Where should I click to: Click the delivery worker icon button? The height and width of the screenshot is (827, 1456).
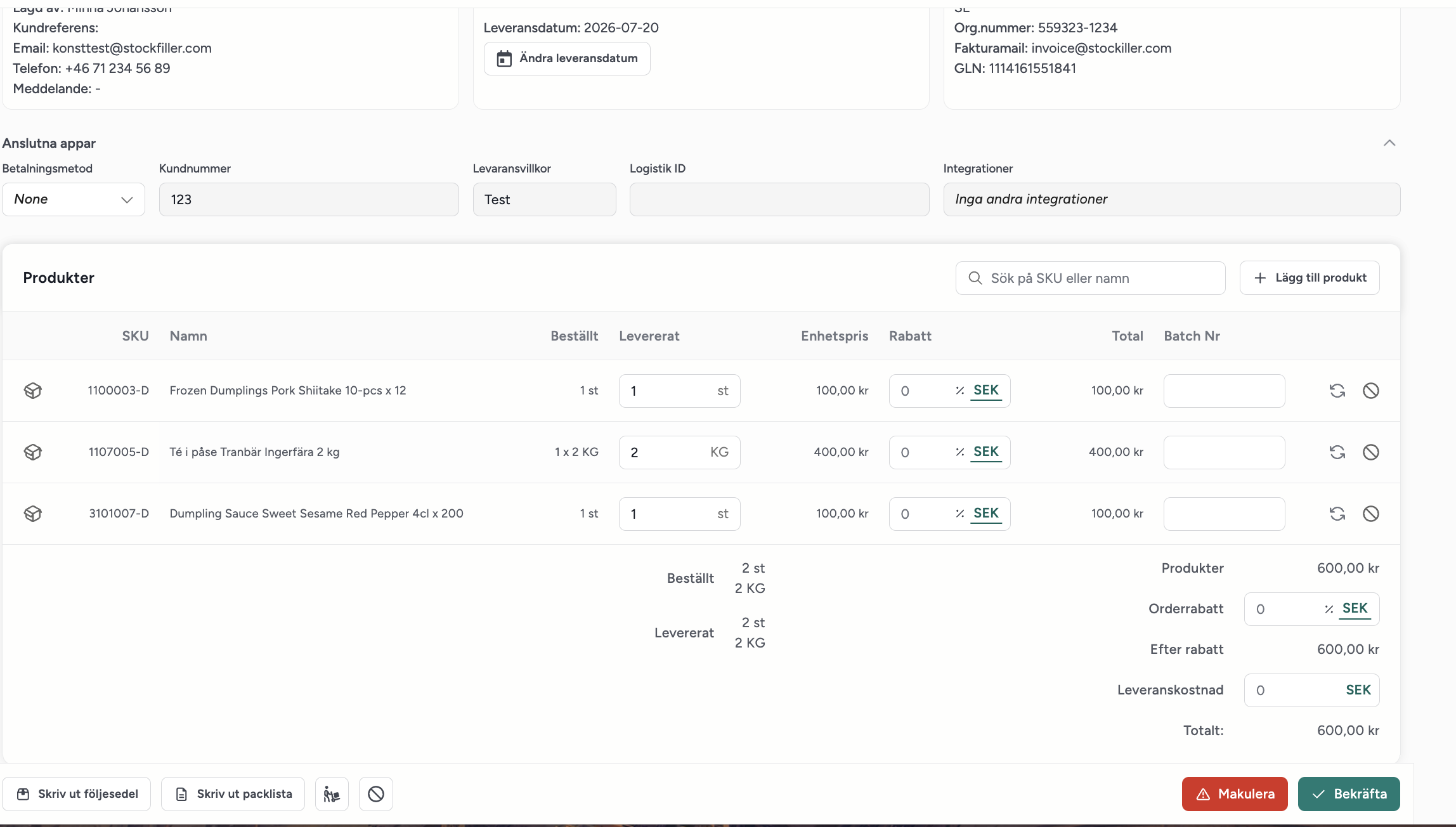pos(332,794)
